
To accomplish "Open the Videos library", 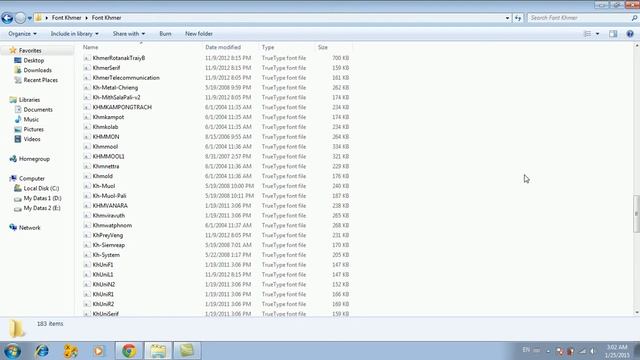I will 32,139.
